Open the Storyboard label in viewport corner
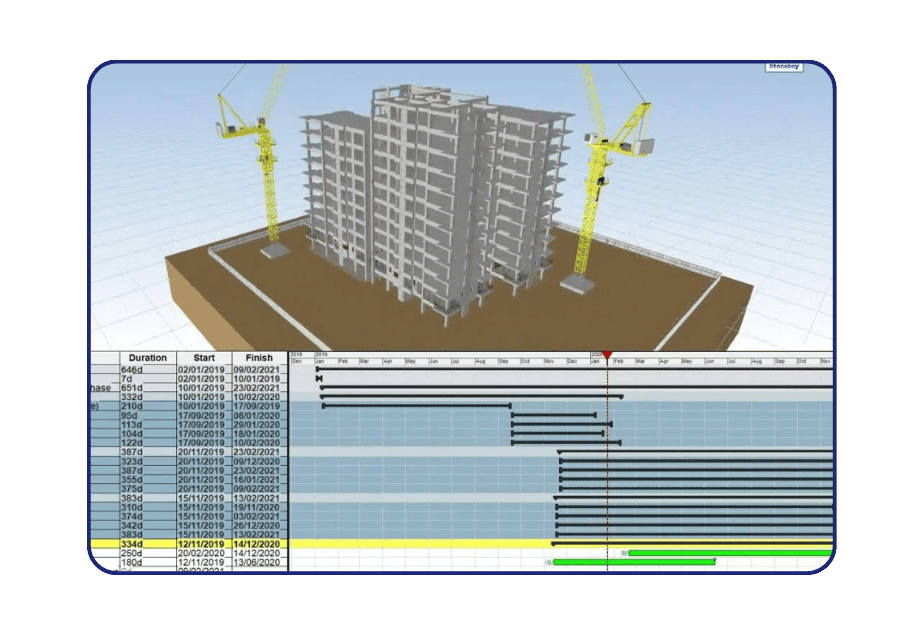Image resolution: width=924 pixels, height=635 pixels. click(x=785, y=67)
